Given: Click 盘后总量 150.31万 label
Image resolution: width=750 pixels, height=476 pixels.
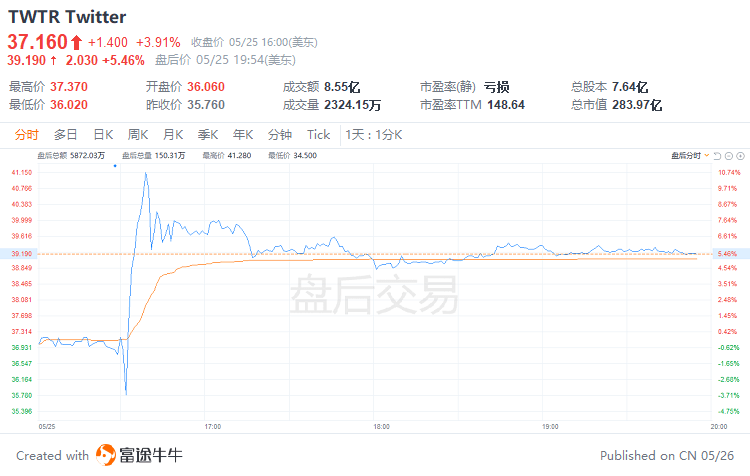Looking at the screenshot, I should point(154,155).
